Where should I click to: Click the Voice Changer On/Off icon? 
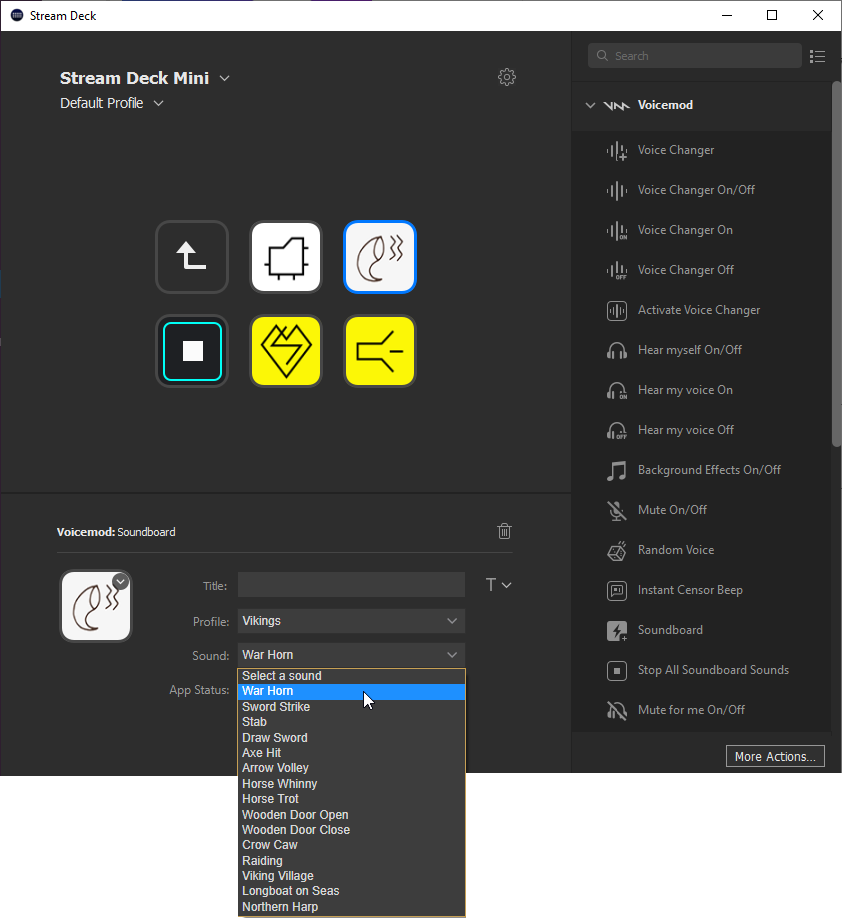click(617, 190)
